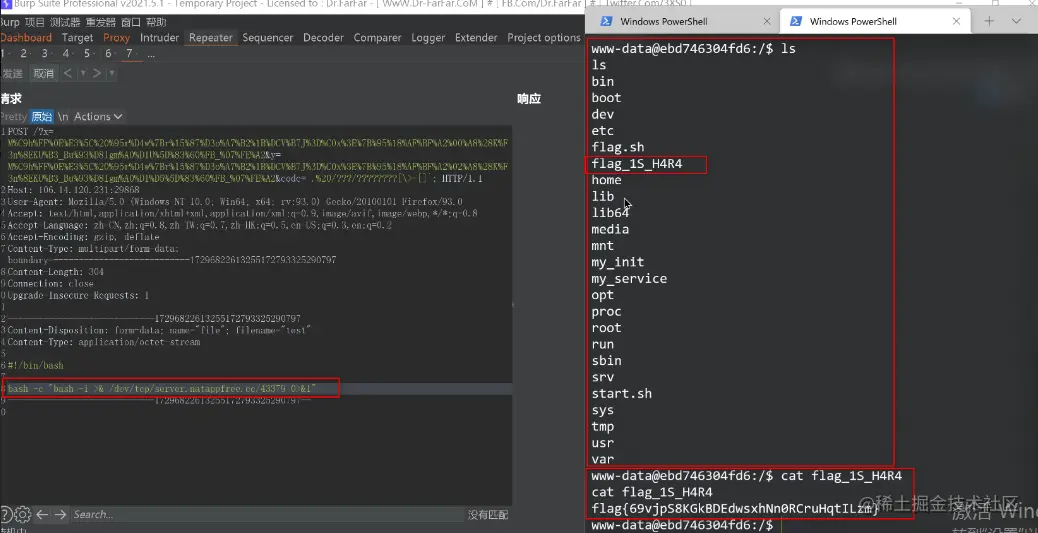Image resolution: width=1038 pixels, height=533 pixels.
Task: Switch to the Decoder tab
Action: click(x=324, y=38)
